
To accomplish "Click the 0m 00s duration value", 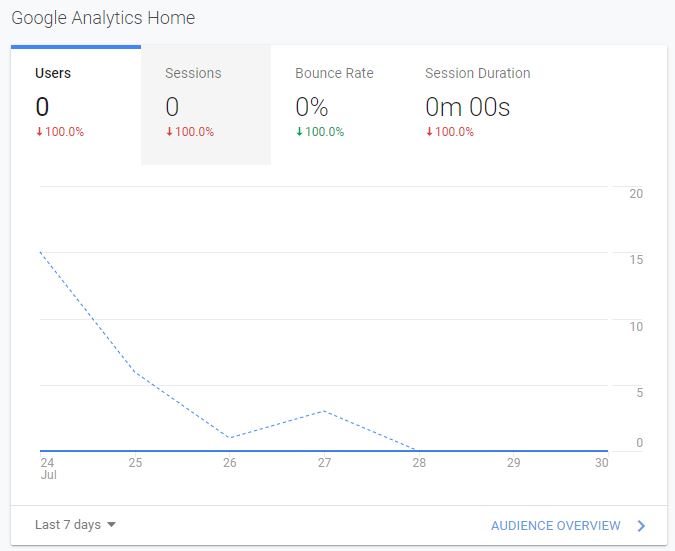I will click(x=468, y=107).
